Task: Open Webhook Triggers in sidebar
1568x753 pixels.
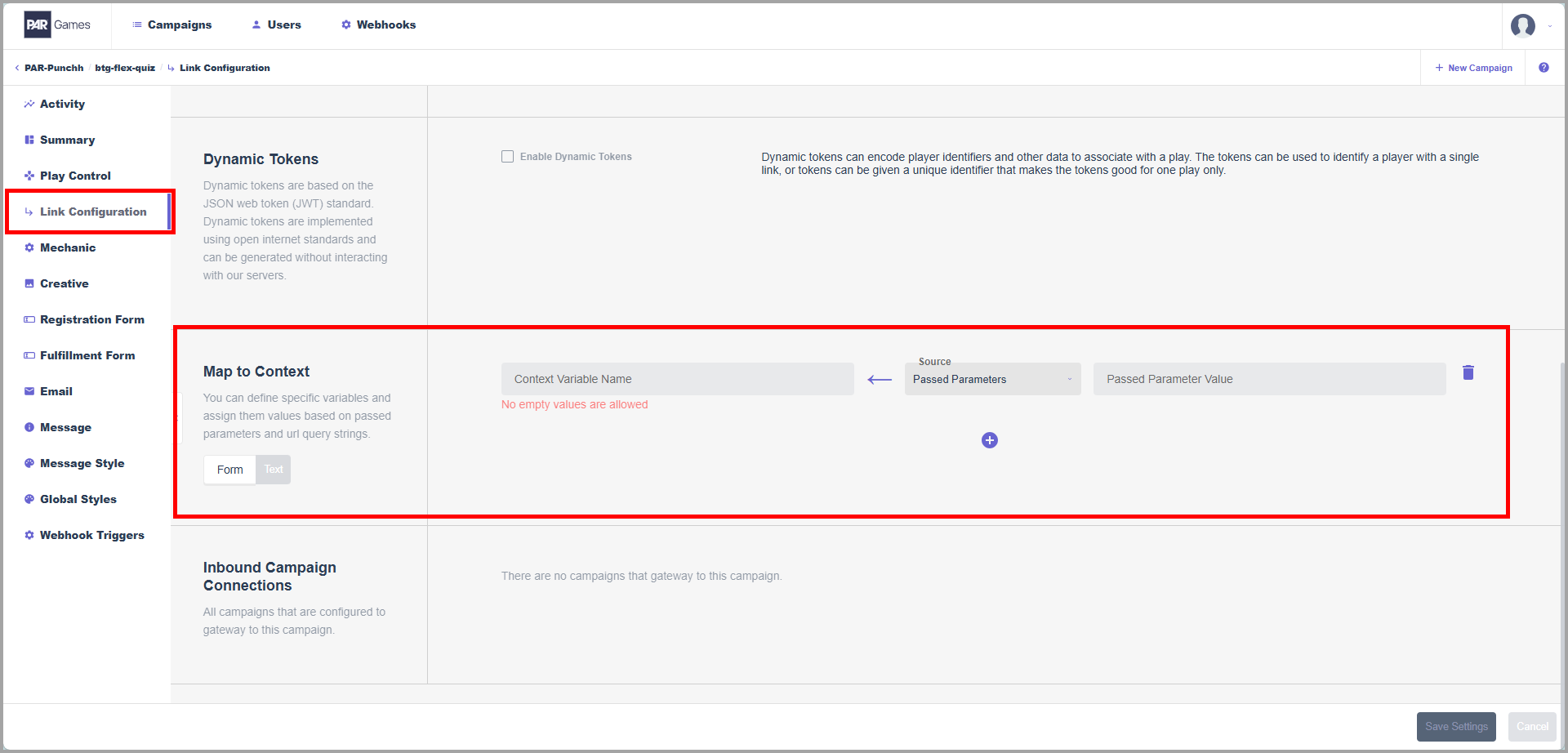Action: (x=92, y=535)
